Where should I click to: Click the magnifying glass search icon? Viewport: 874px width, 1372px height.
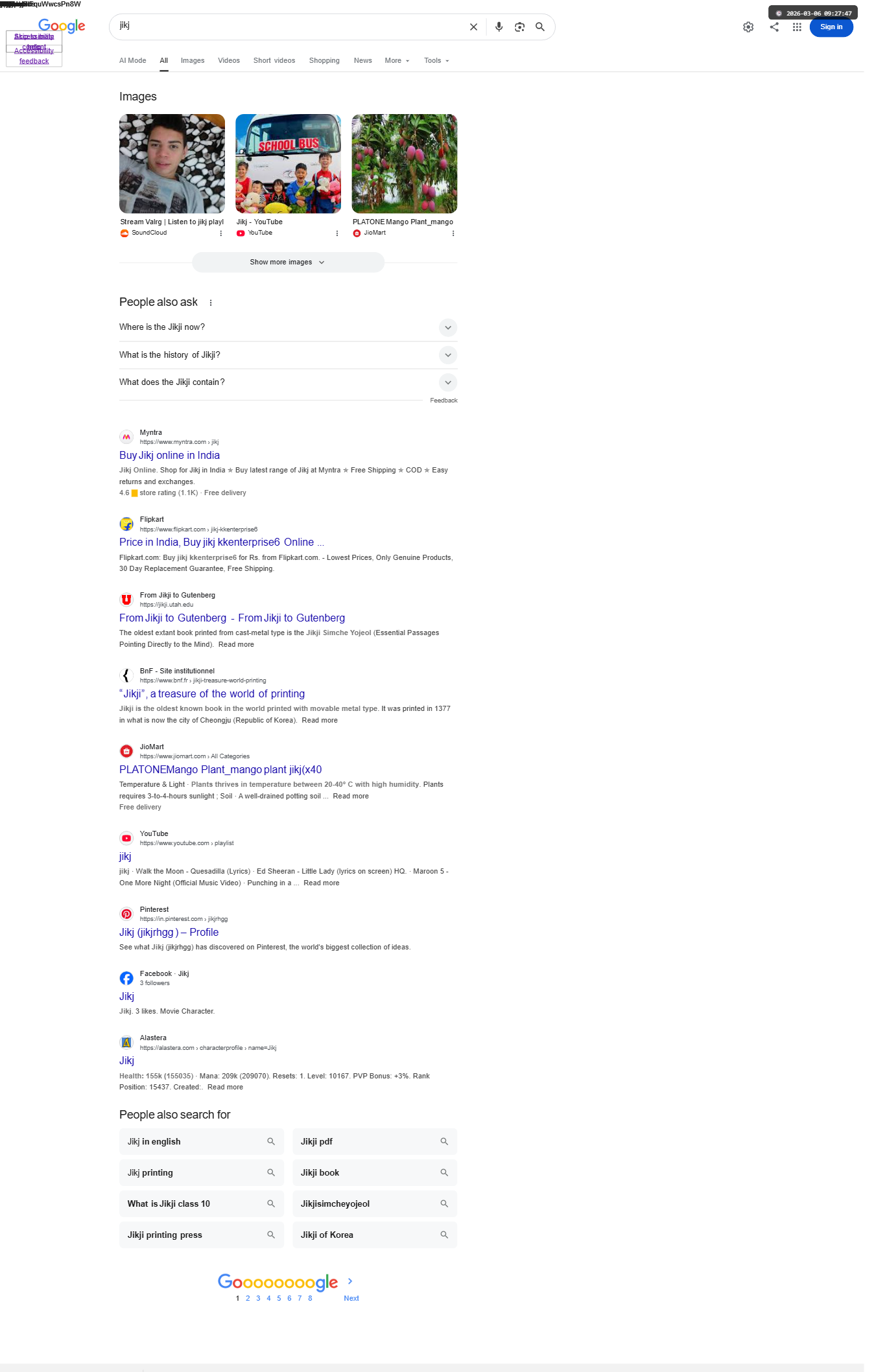540,27
